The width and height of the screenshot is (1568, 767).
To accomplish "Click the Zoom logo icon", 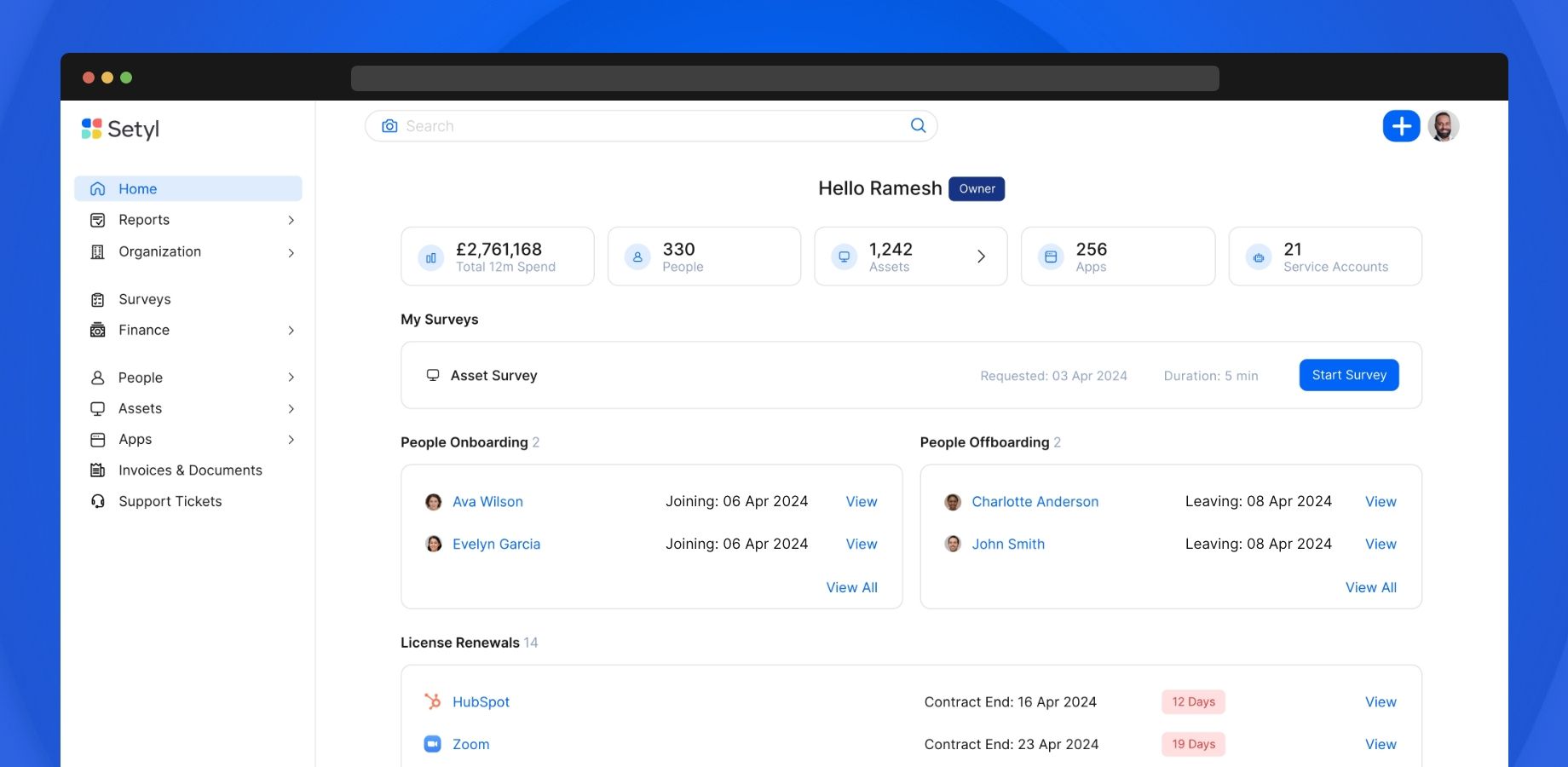I will (433, 744).
